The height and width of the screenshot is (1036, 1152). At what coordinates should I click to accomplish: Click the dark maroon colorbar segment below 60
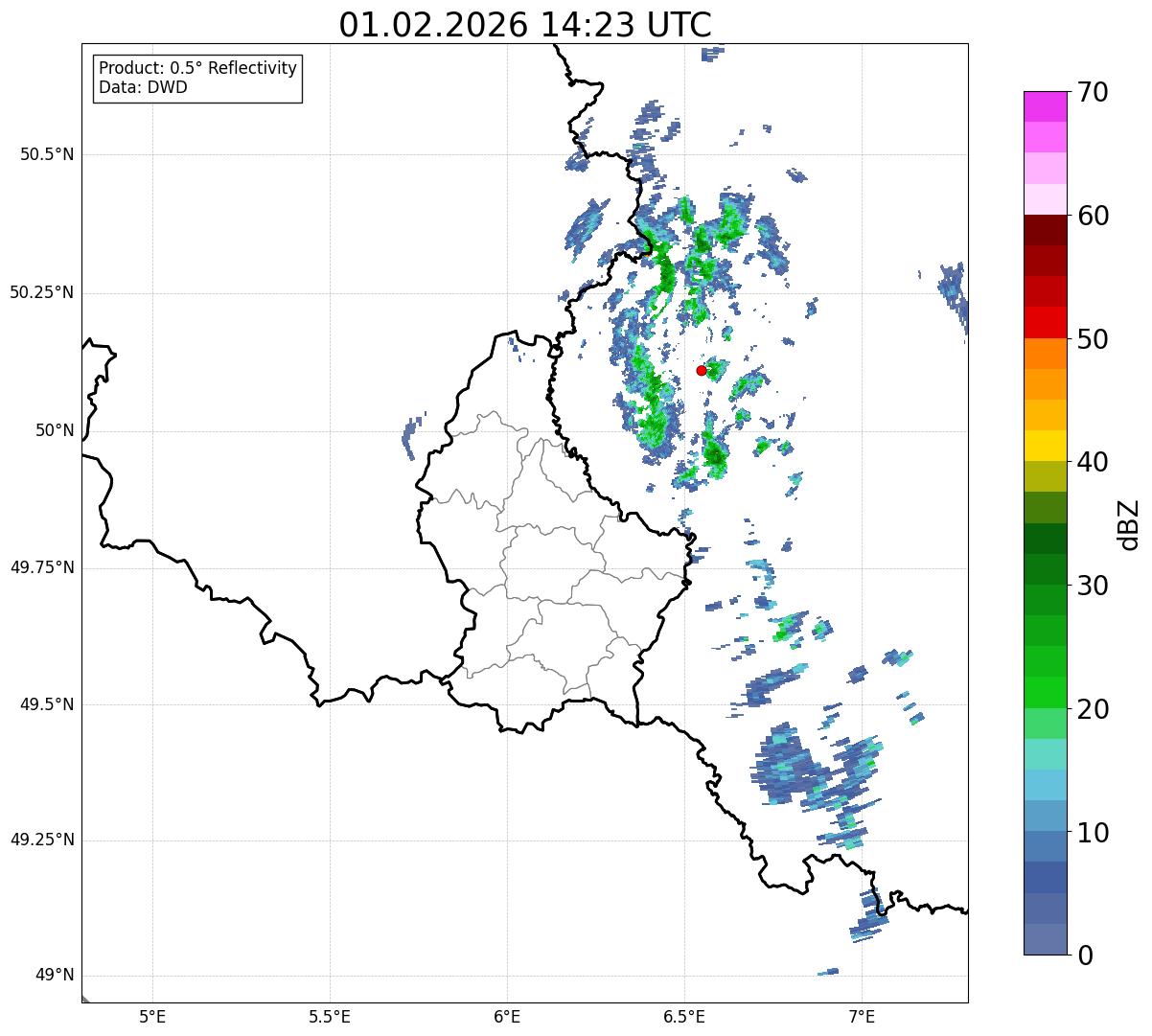click(1046, 230)
